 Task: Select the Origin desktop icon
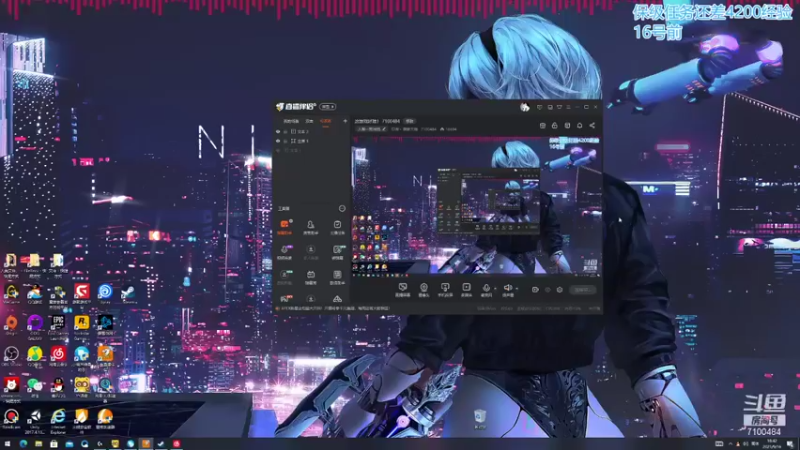tap(11, 324)
